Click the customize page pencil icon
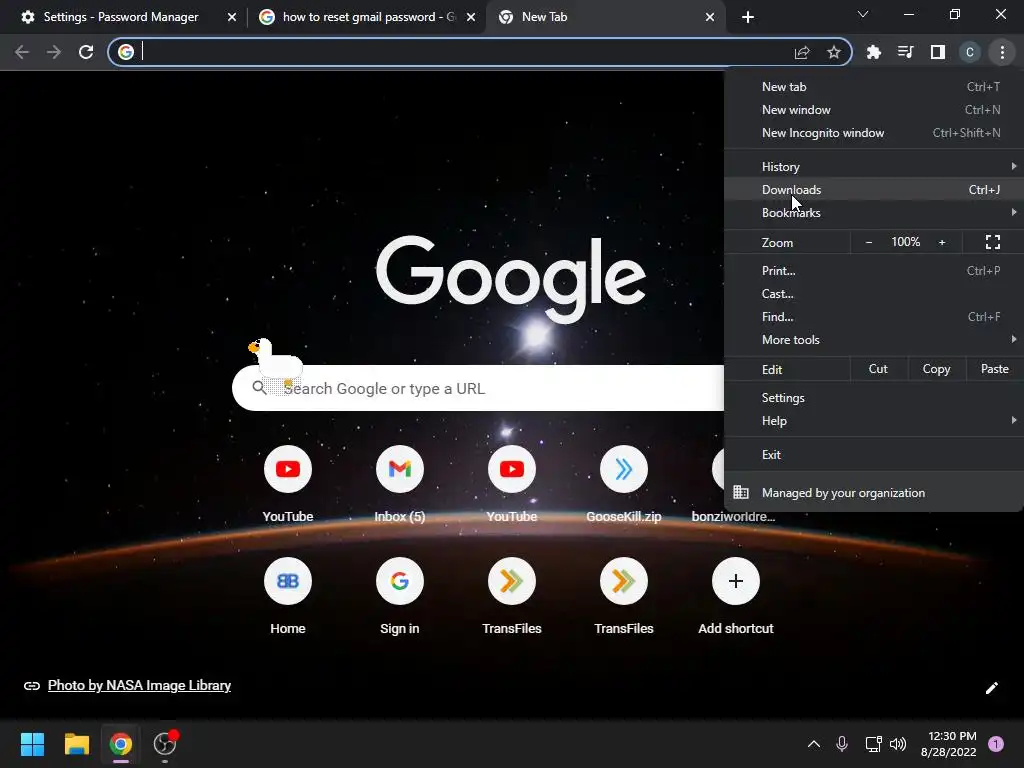Screen dimensions: 1024x768 click(x=991, y=688)
